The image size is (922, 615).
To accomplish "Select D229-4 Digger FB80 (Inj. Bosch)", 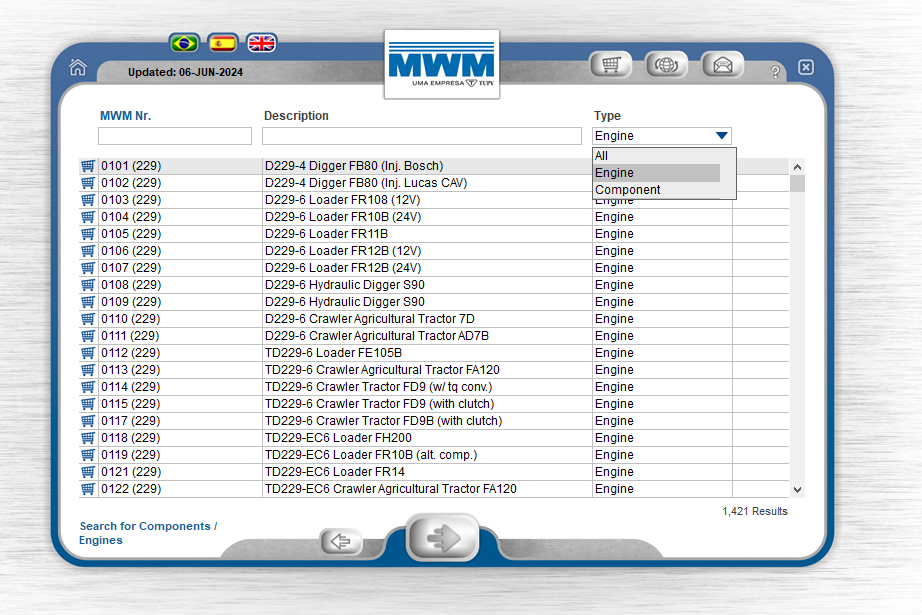I will coord(354,166).
